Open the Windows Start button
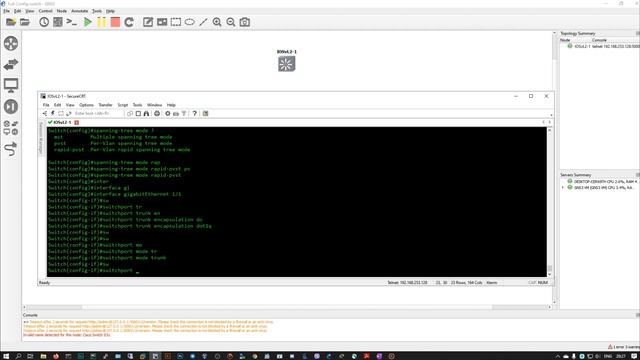This screenshot has height=360, width=640. coord(6,356)
